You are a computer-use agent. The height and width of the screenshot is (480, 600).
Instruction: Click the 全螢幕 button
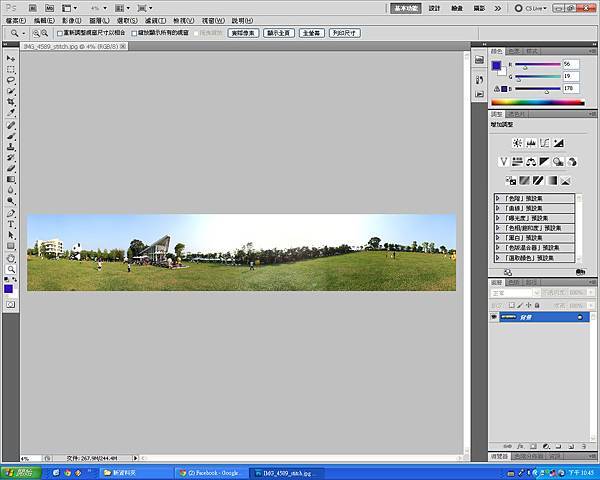pyautogui.click(x=312, y=33)
